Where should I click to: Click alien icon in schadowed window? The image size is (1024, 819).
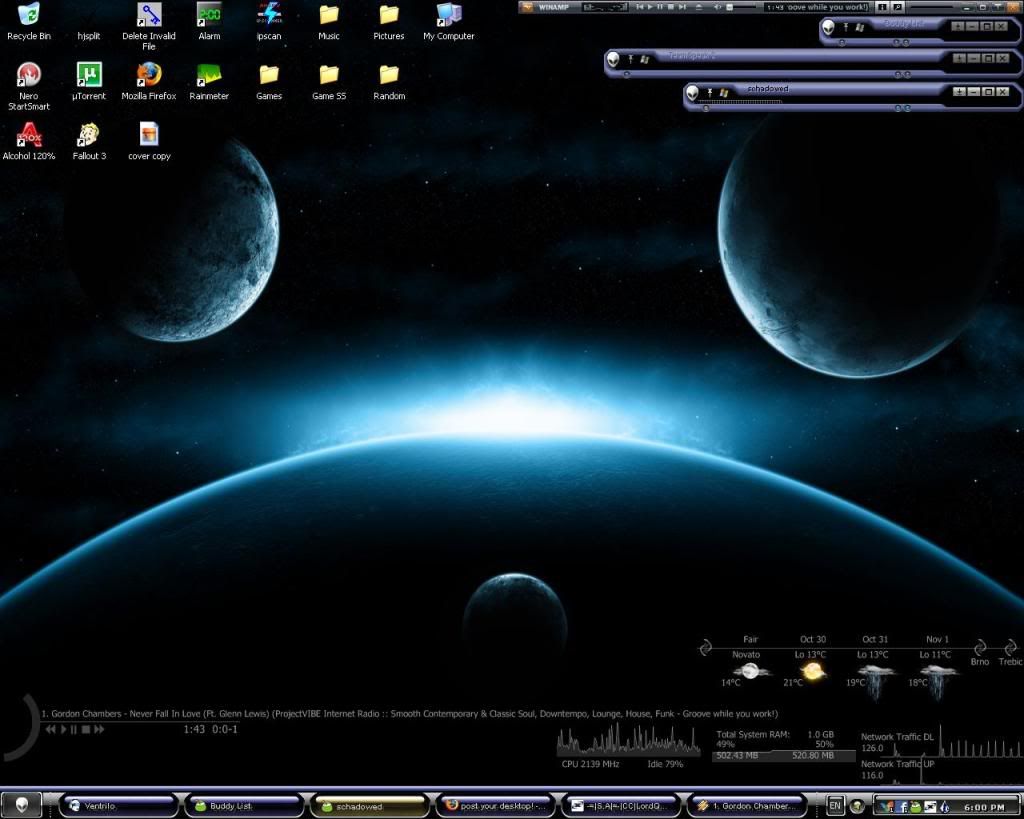(693, 93)
